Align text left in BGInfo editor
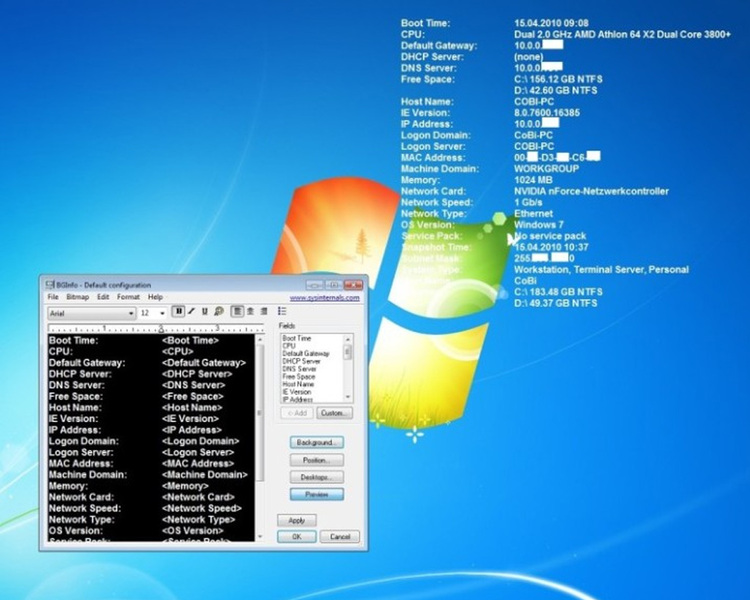 tap(237, 312)
